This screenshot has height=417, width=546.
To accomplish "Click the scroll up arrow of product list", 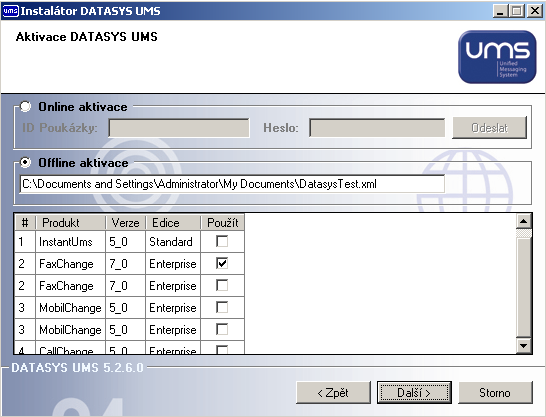I will coord(523,221).
